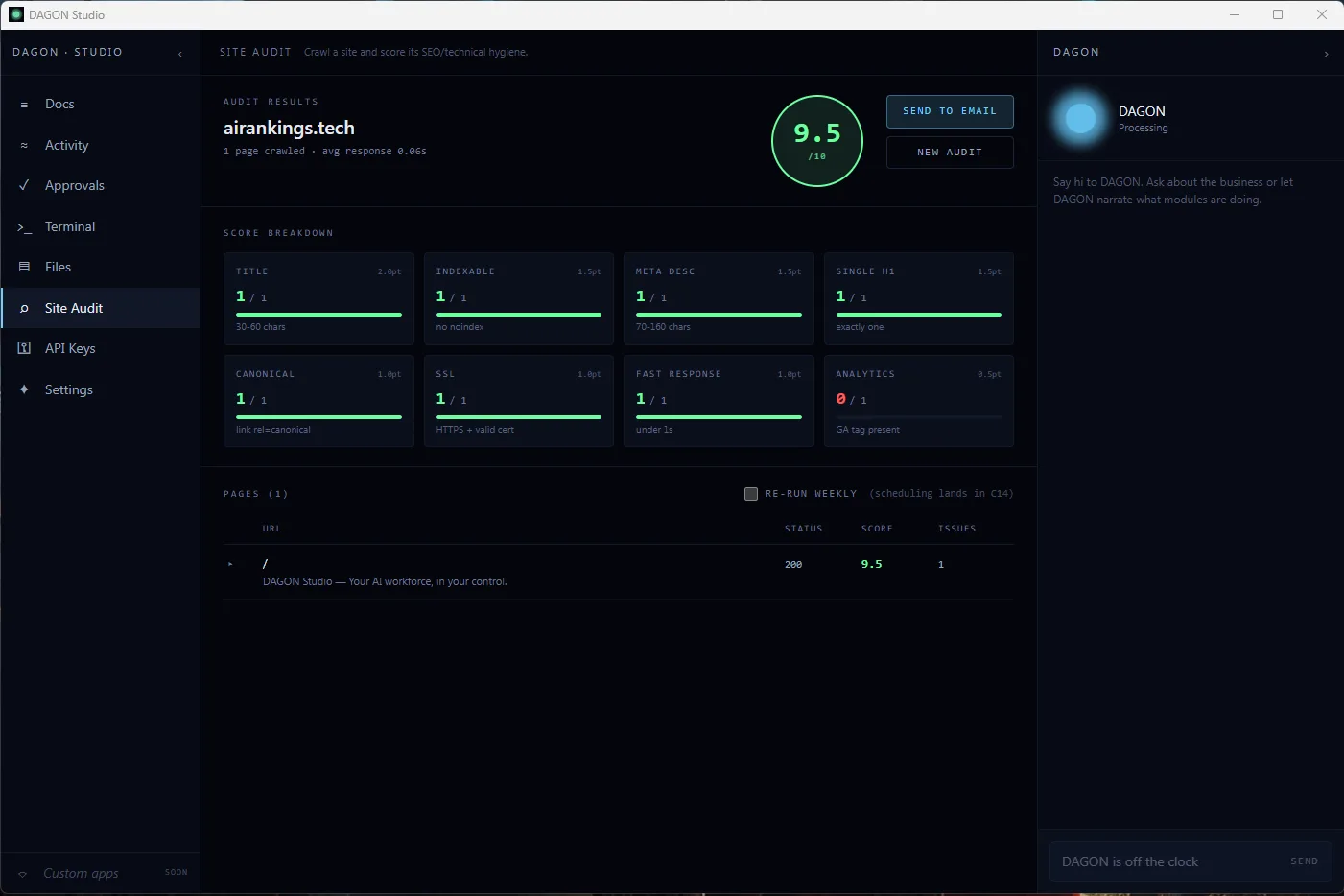
Task: Collapse the left sidebar chevron
Action: click(x=180, y=54)
